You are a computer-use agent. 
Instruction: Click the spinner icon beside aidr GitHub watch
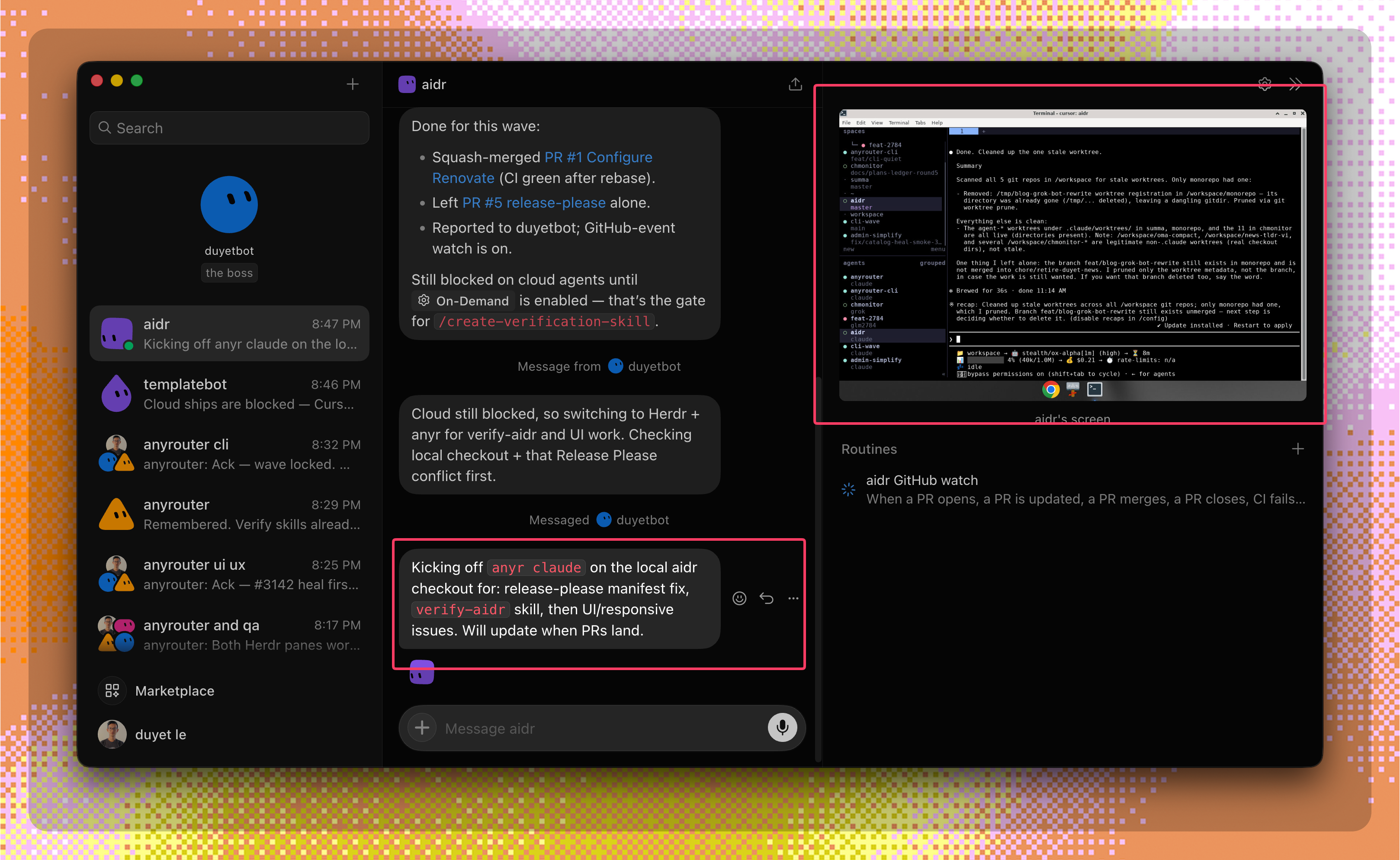tap(848, 490)
